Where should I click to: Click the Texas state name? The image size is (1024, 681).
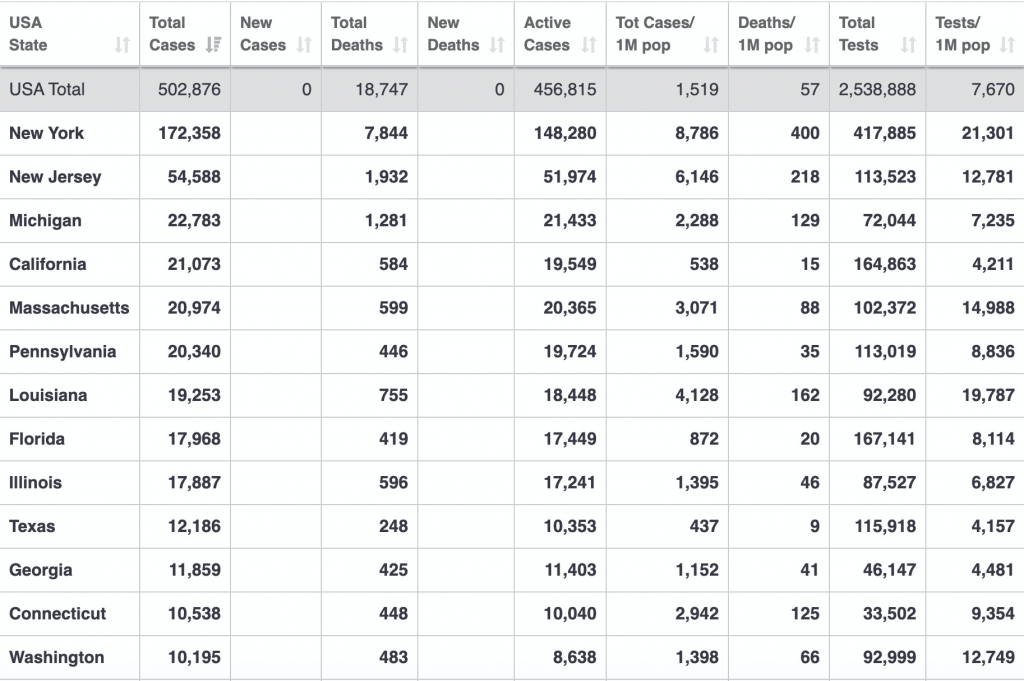[32, 526]
